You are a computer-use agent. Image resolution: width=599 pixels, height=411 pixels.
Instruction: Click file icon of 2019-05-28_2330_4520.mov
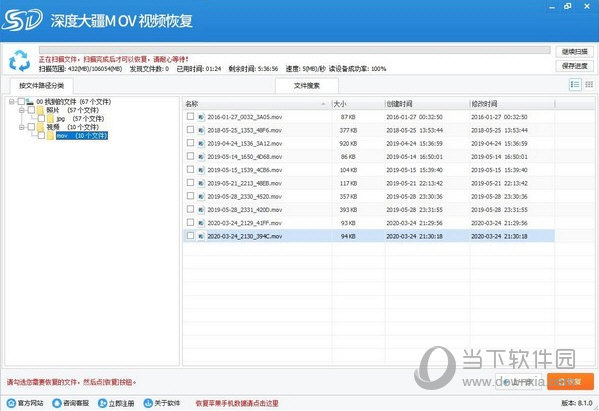coord(201,196)
